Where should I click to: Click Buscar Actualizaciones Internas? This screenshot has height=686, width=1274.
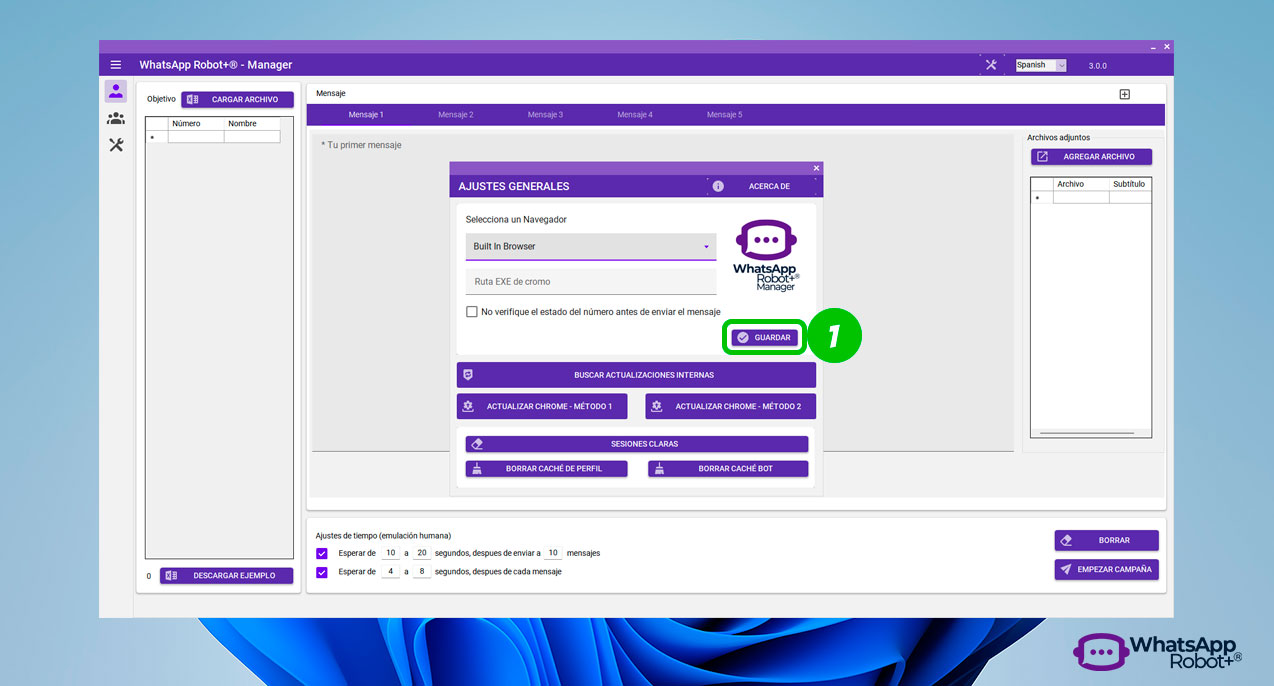(x=636, y=375)
